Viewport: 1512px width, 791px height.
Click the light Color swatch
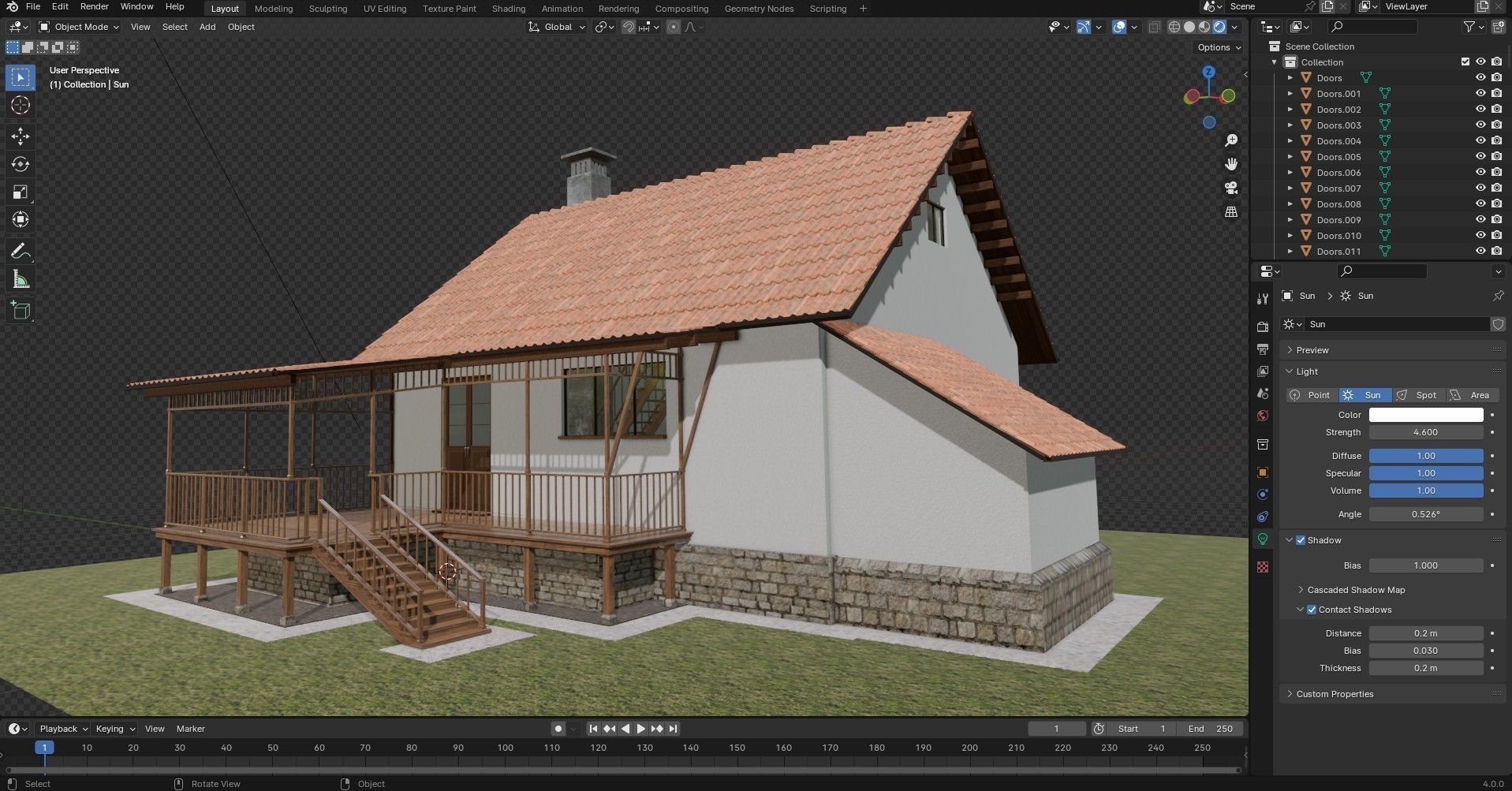(x=1425, y=415)
